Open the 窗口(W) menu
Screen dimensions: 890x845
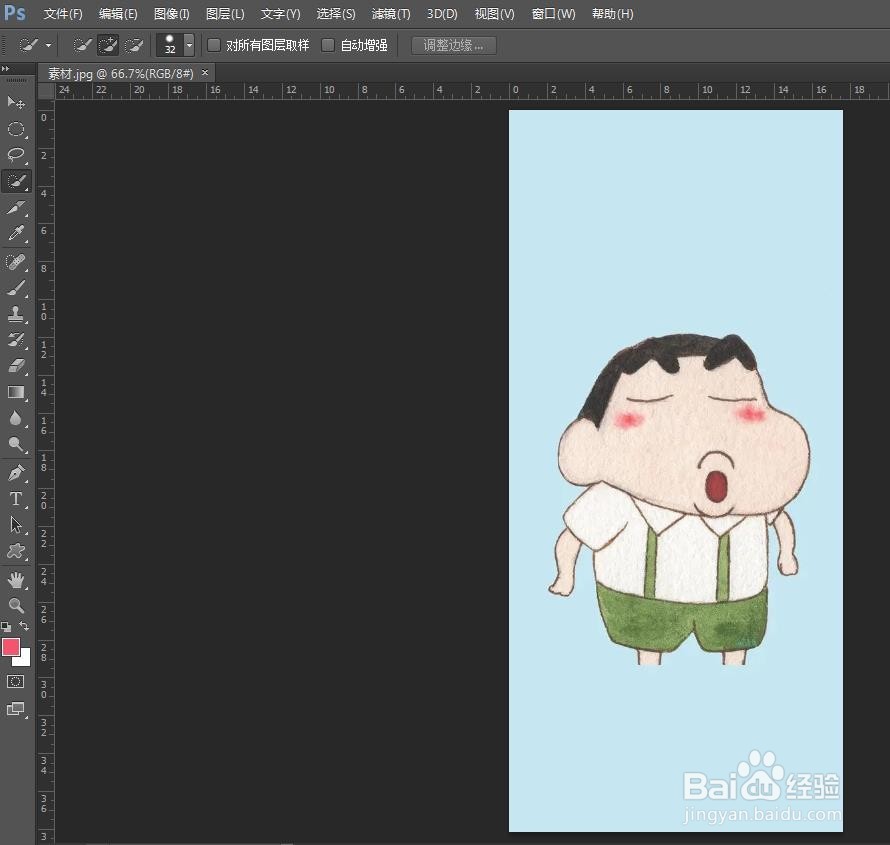coord(553,14)
